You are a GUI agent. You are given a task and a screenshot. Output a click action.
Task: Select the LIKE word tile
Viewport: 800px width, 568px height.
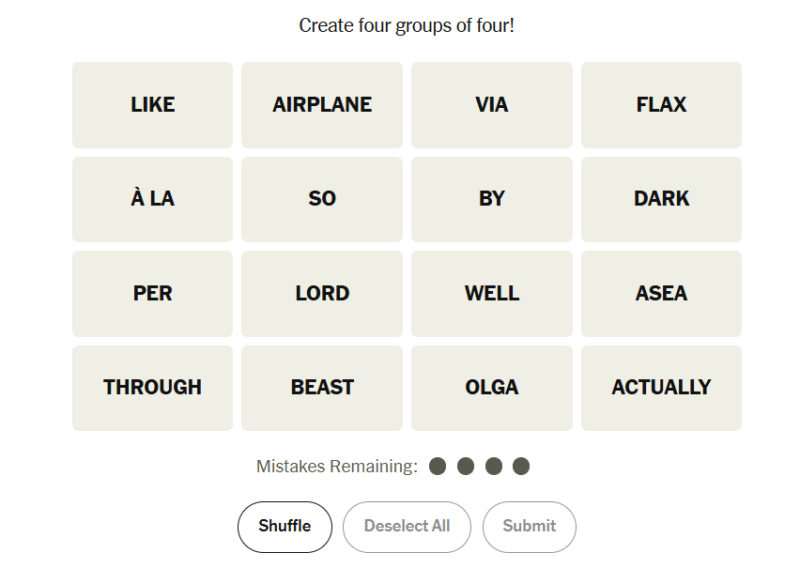coord(153,105)
